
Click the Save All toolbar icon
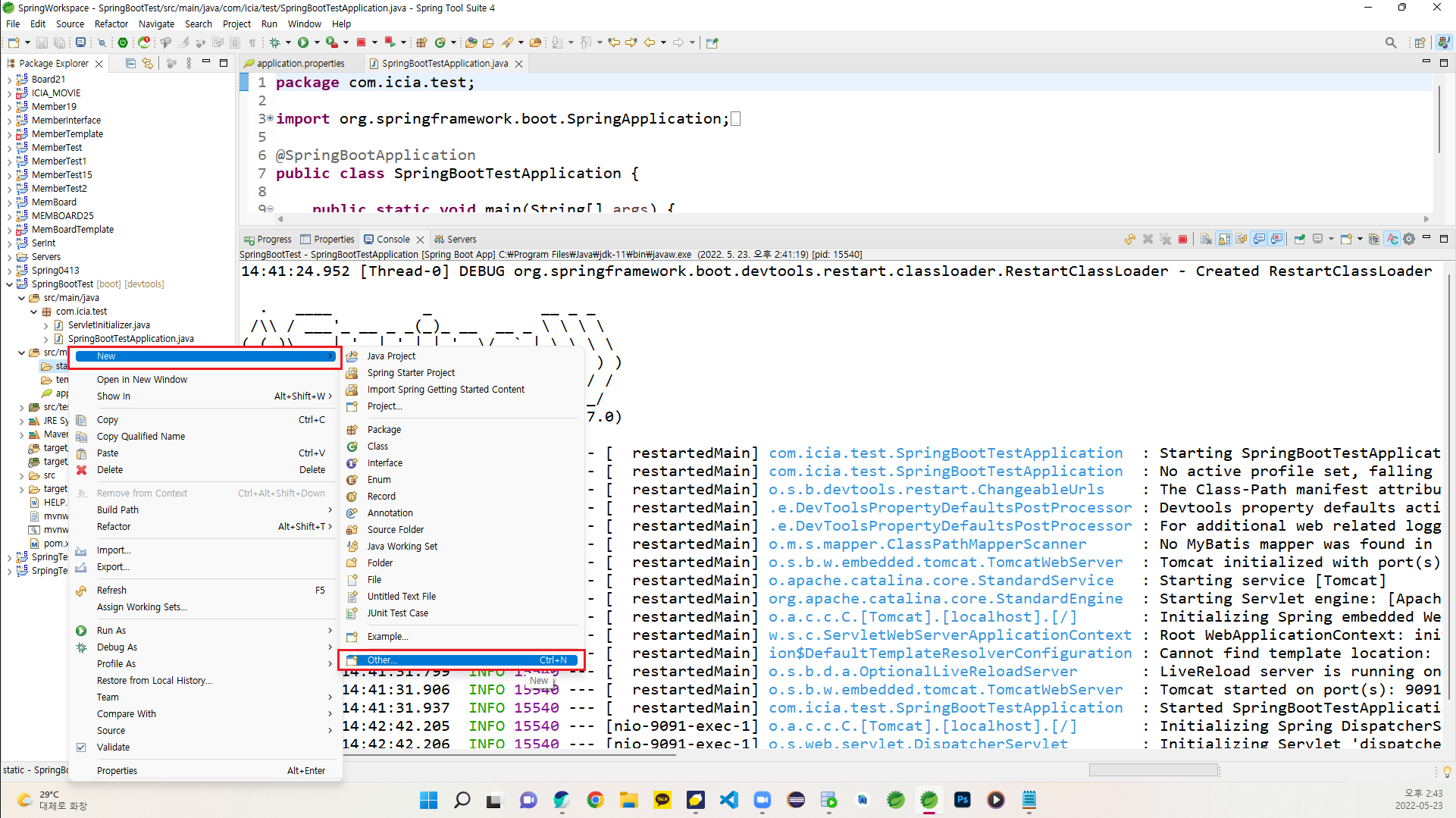[x=58, y=43]
